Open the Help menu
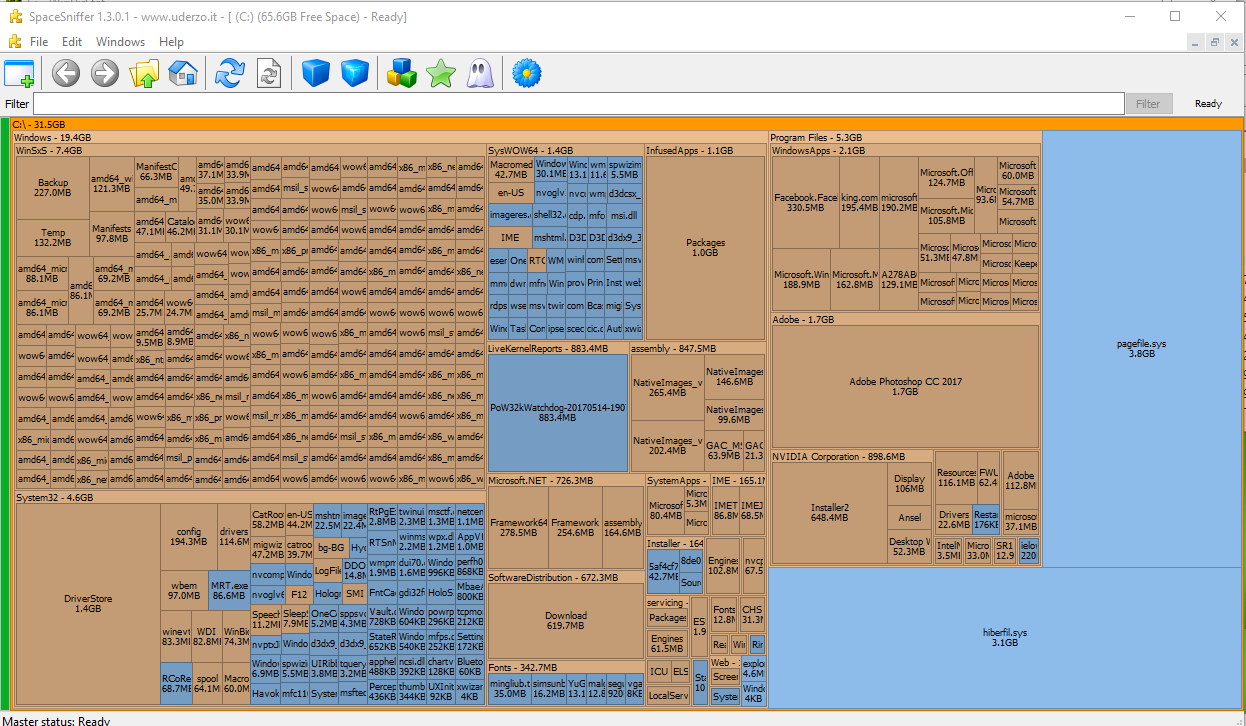 pos(171,42)
